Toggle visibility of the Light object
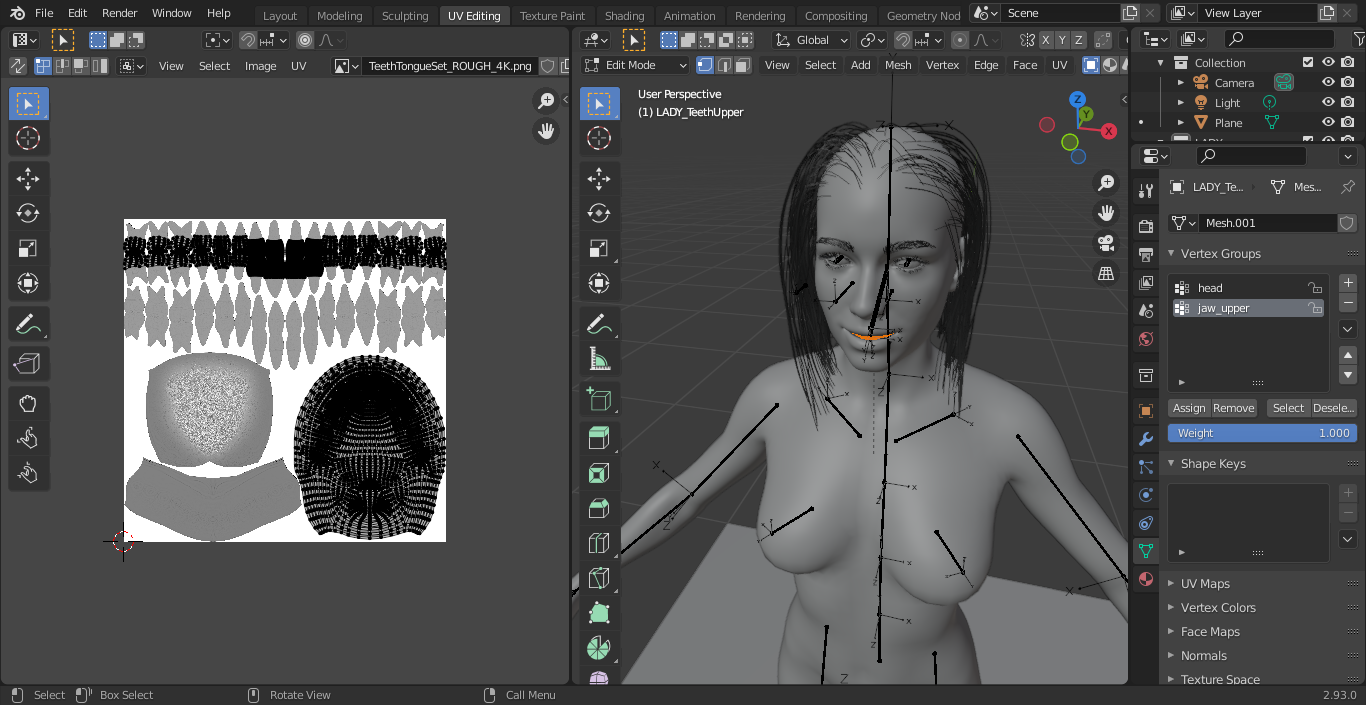The image size is (1366, 705). 1328,103
